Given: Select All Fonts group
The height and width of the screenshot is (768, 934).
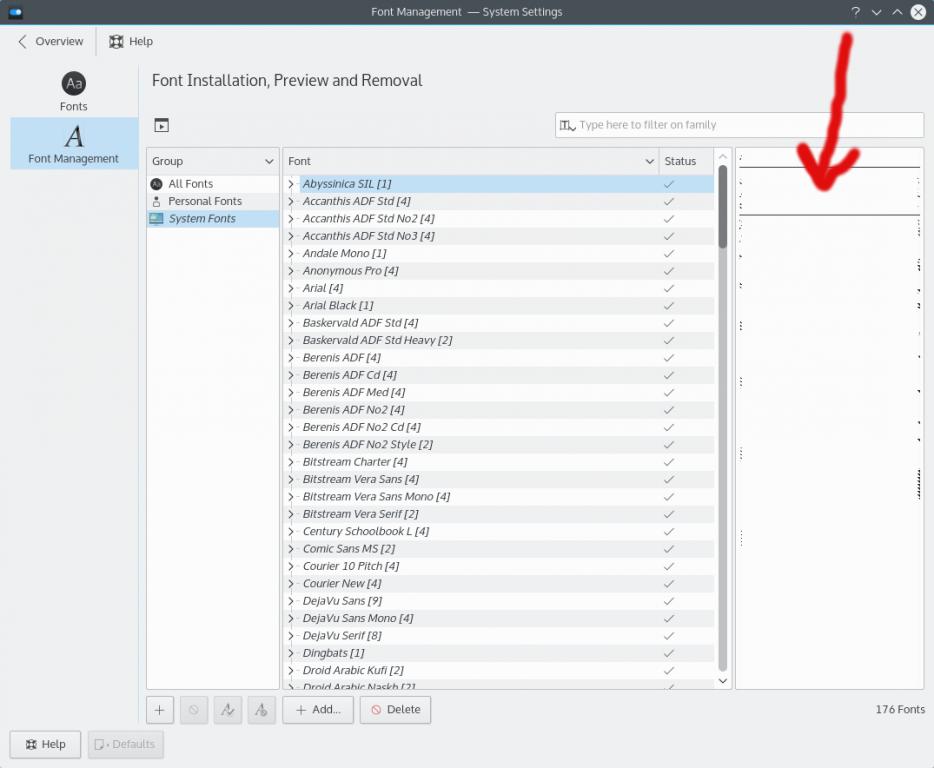Looking at the screenshot, I should pyautogui.click(x=190, y=184).
